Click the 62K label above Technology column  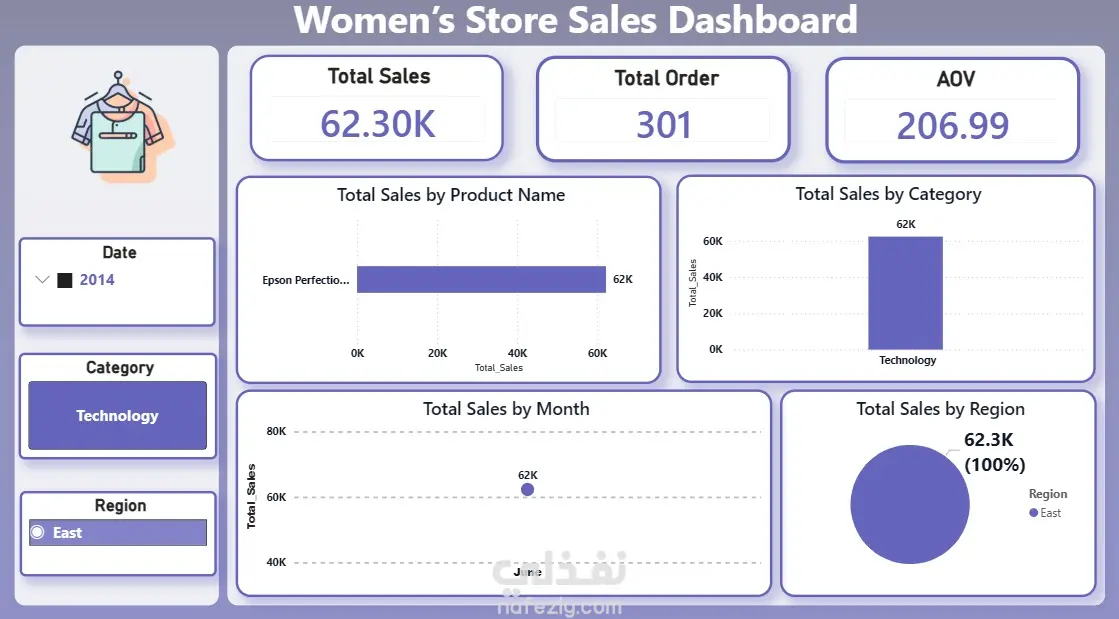coord(906,224)
